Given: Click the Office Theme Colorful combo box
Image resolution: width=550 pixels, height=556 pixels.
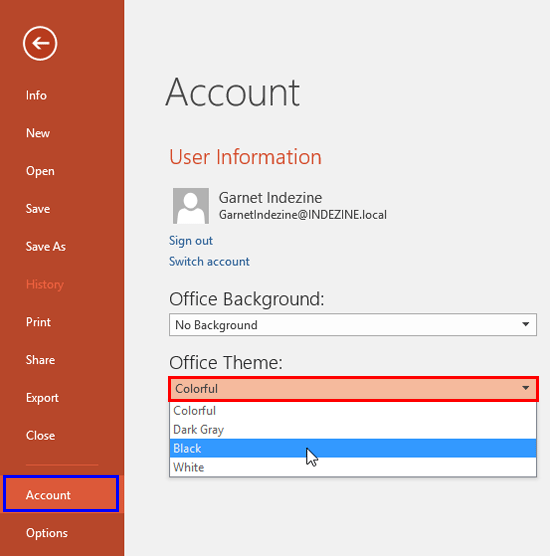Looking at the screenshot, I should tap(354, 389).
